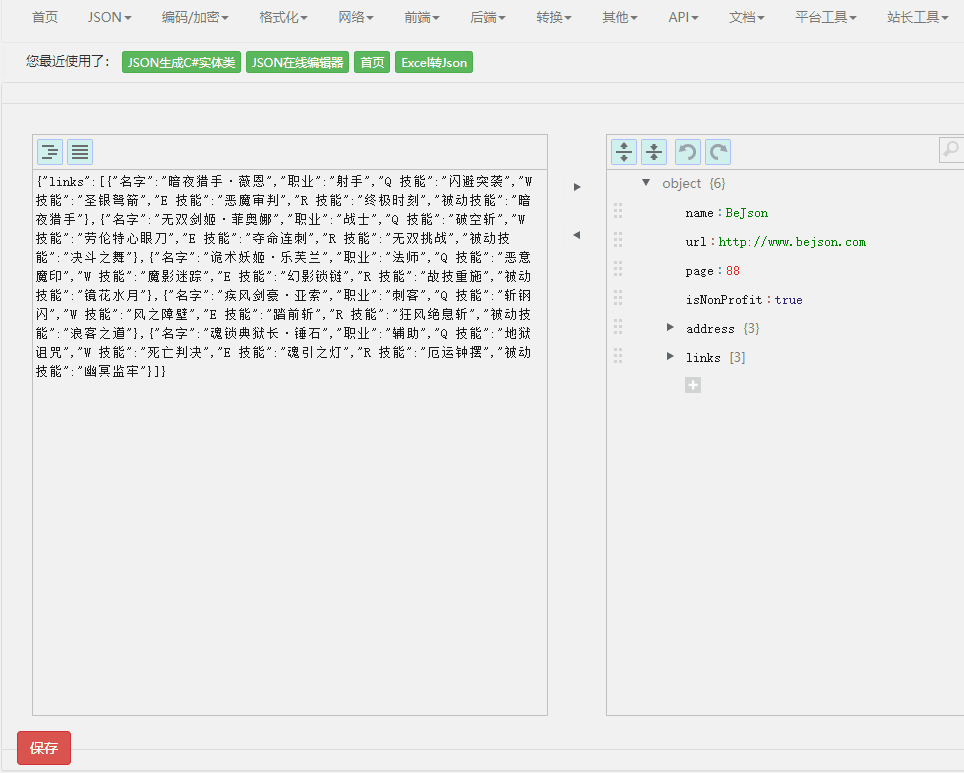
Task: Open recently used JSON生成C#实体类 tool
Action: [181, 62]
